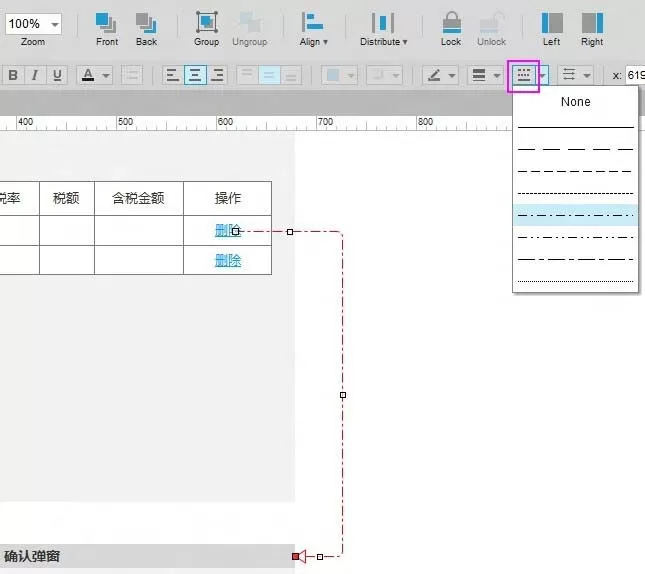Toggle Underline formatting
The height and width of the screenshot is (574, 645).
[x=57, y=75]
